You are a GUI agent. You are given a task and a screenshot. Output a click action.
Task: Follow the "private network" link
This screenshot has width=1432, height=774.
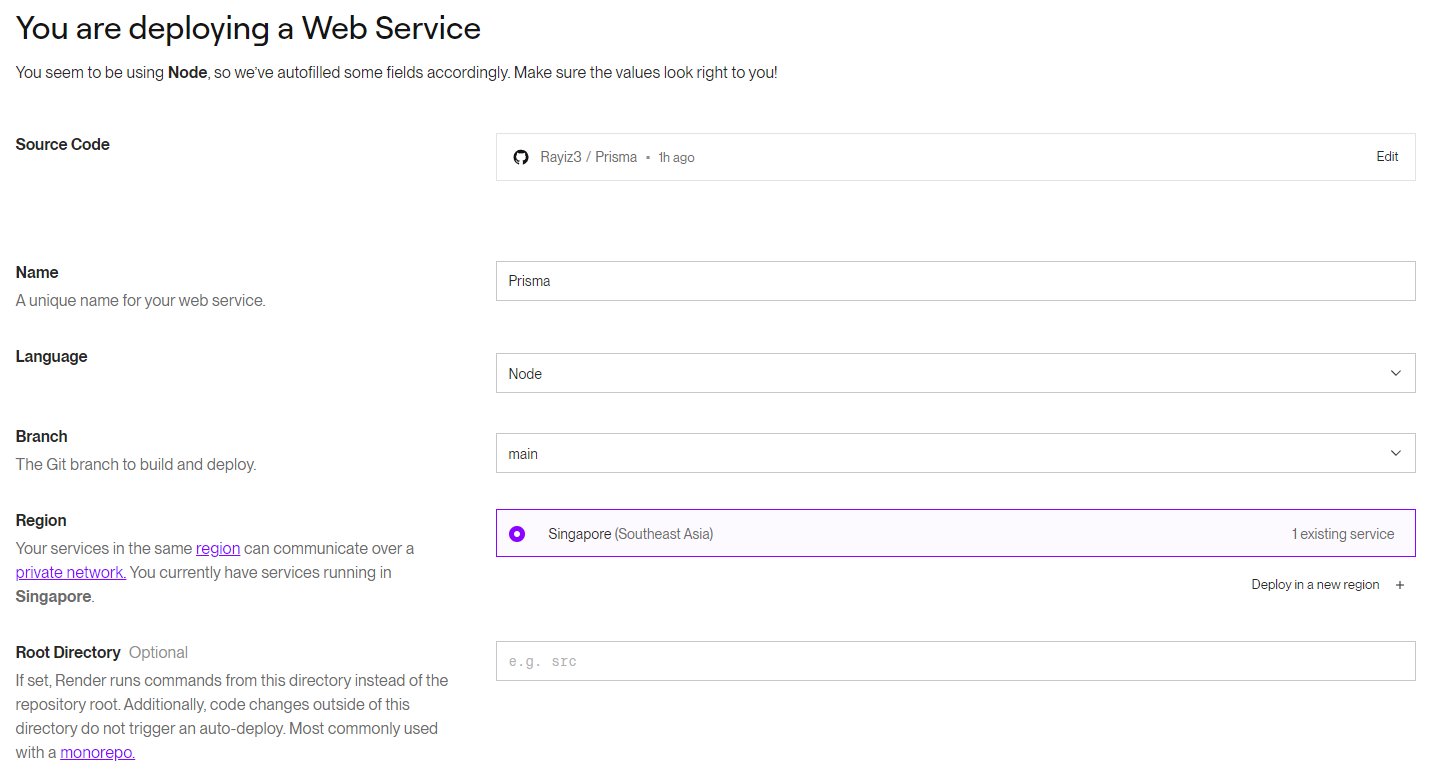coord(70,572)
